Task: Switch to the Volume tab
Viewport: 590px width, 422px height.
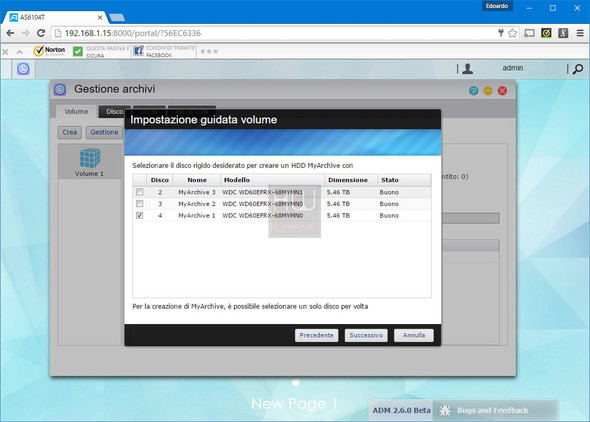Action: 76,111
